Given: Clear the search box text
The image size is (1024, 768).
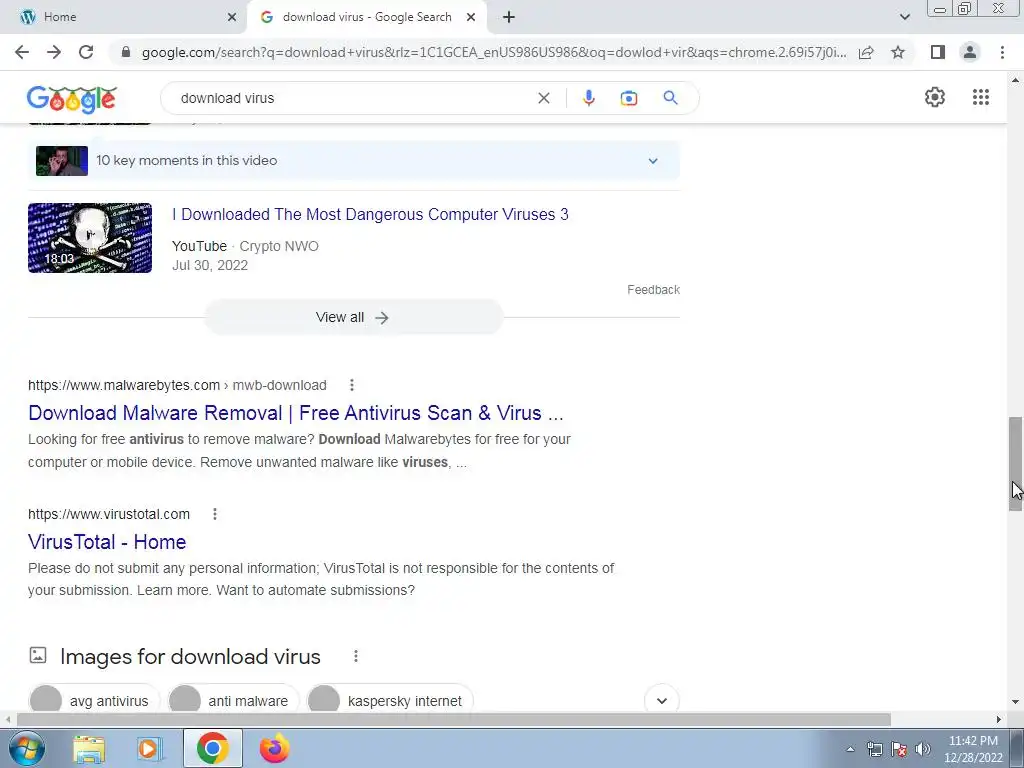Looking at the screenshot, I should coord(543,98).
